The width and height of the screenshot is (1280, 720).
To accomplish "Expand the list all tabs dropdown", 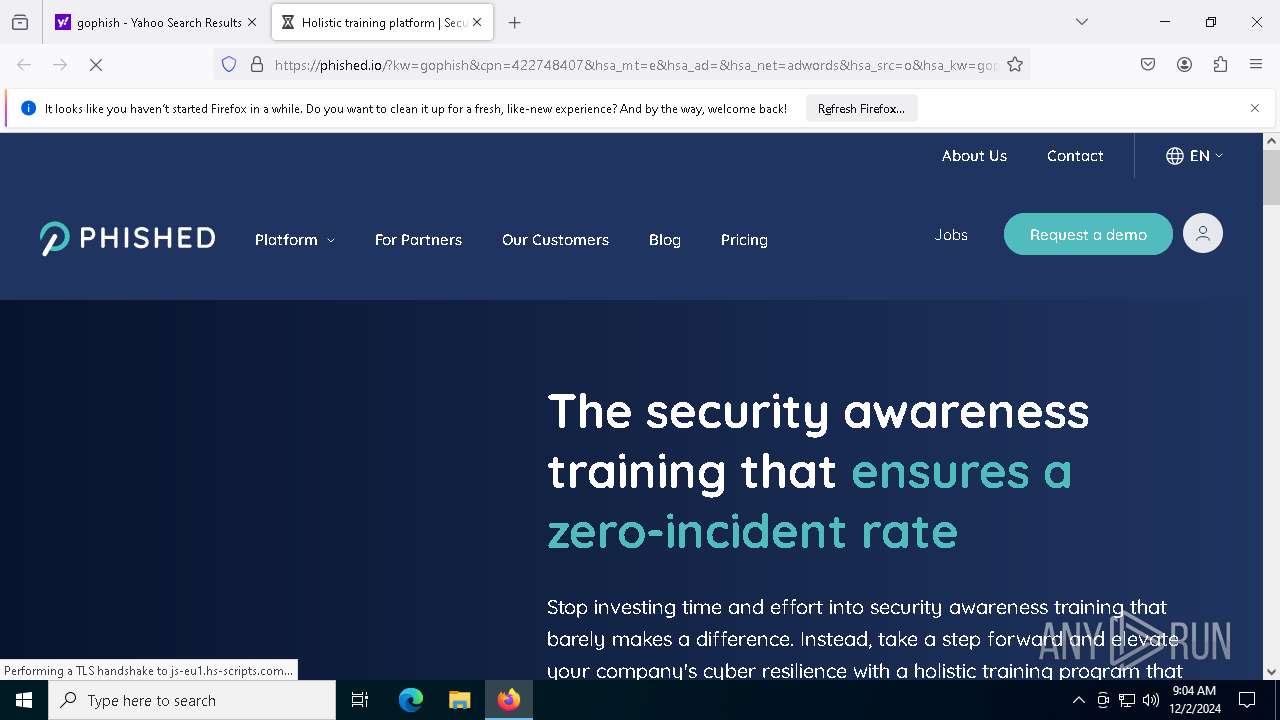I will click(1082, 22).
